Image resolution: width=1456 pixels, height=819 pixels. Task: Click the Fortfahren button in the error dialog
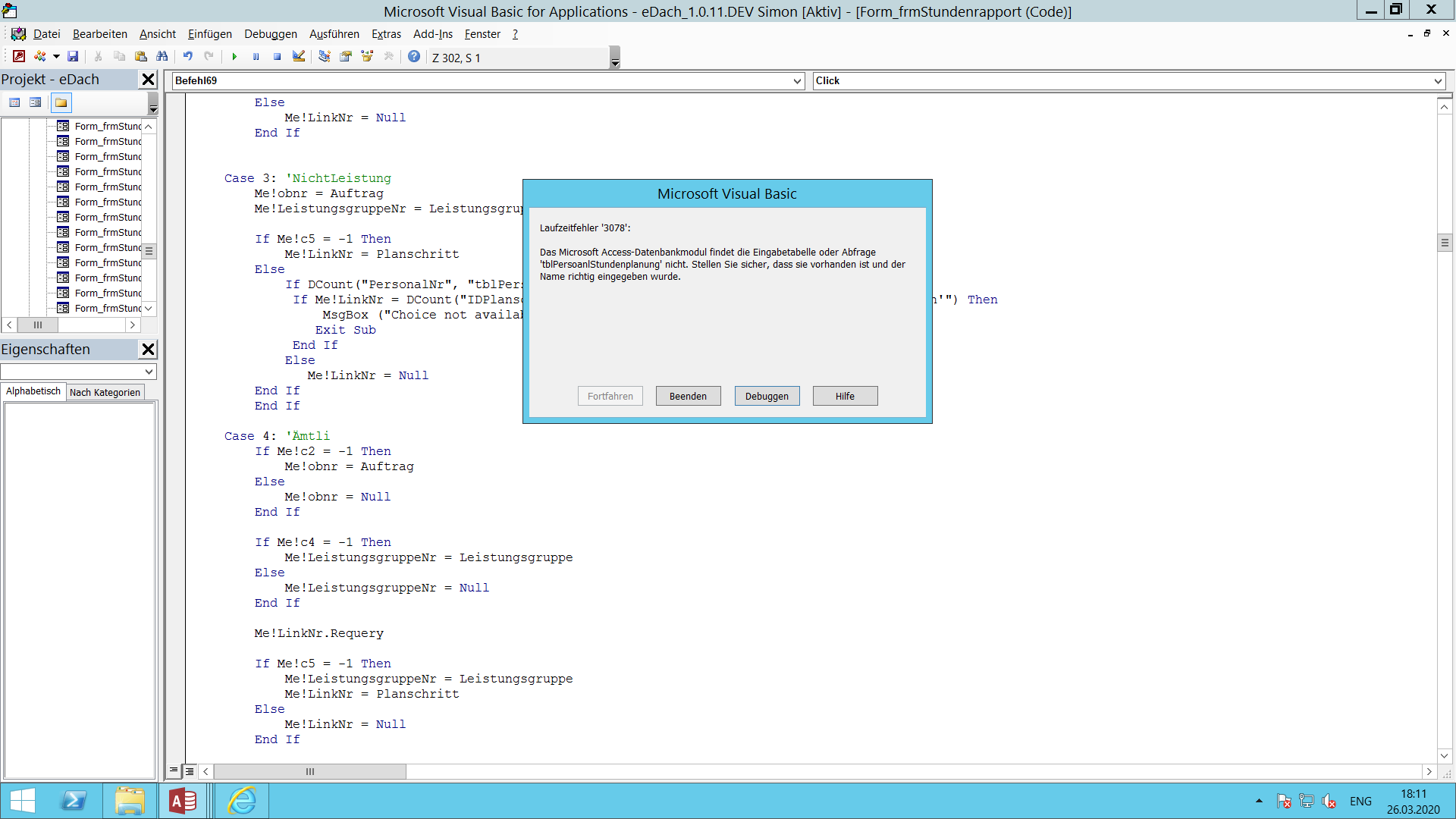point(610,396)
